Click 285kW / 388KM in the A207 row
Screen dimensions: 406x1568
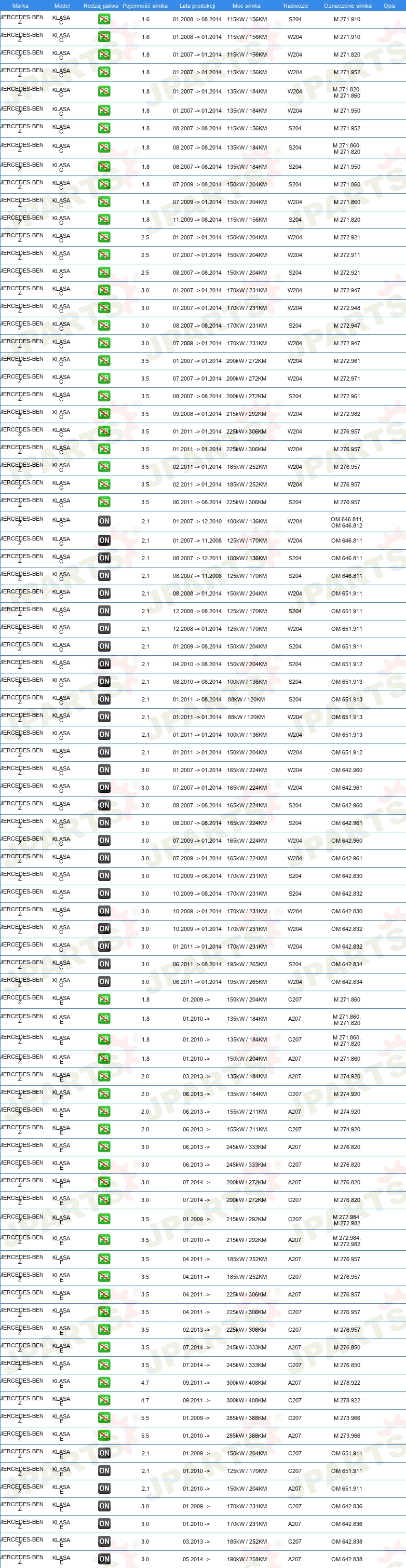click(247, 1436)
